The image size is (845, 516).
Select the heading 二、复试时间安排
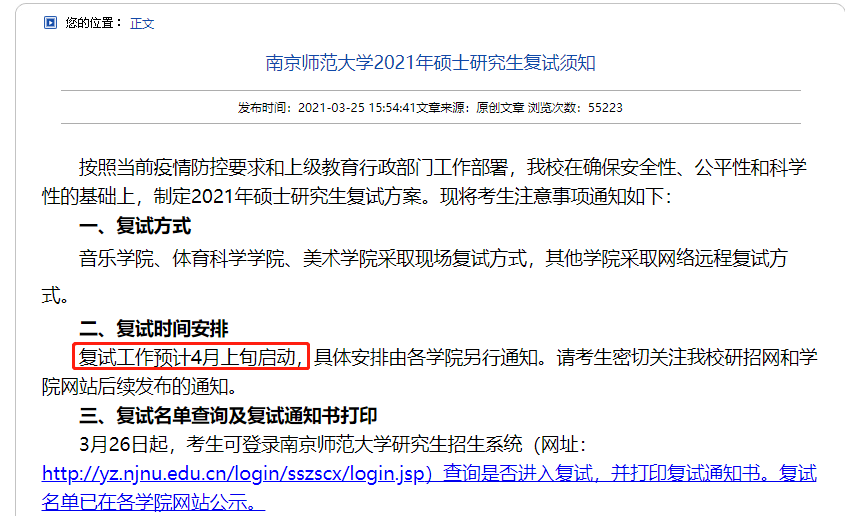154,328
